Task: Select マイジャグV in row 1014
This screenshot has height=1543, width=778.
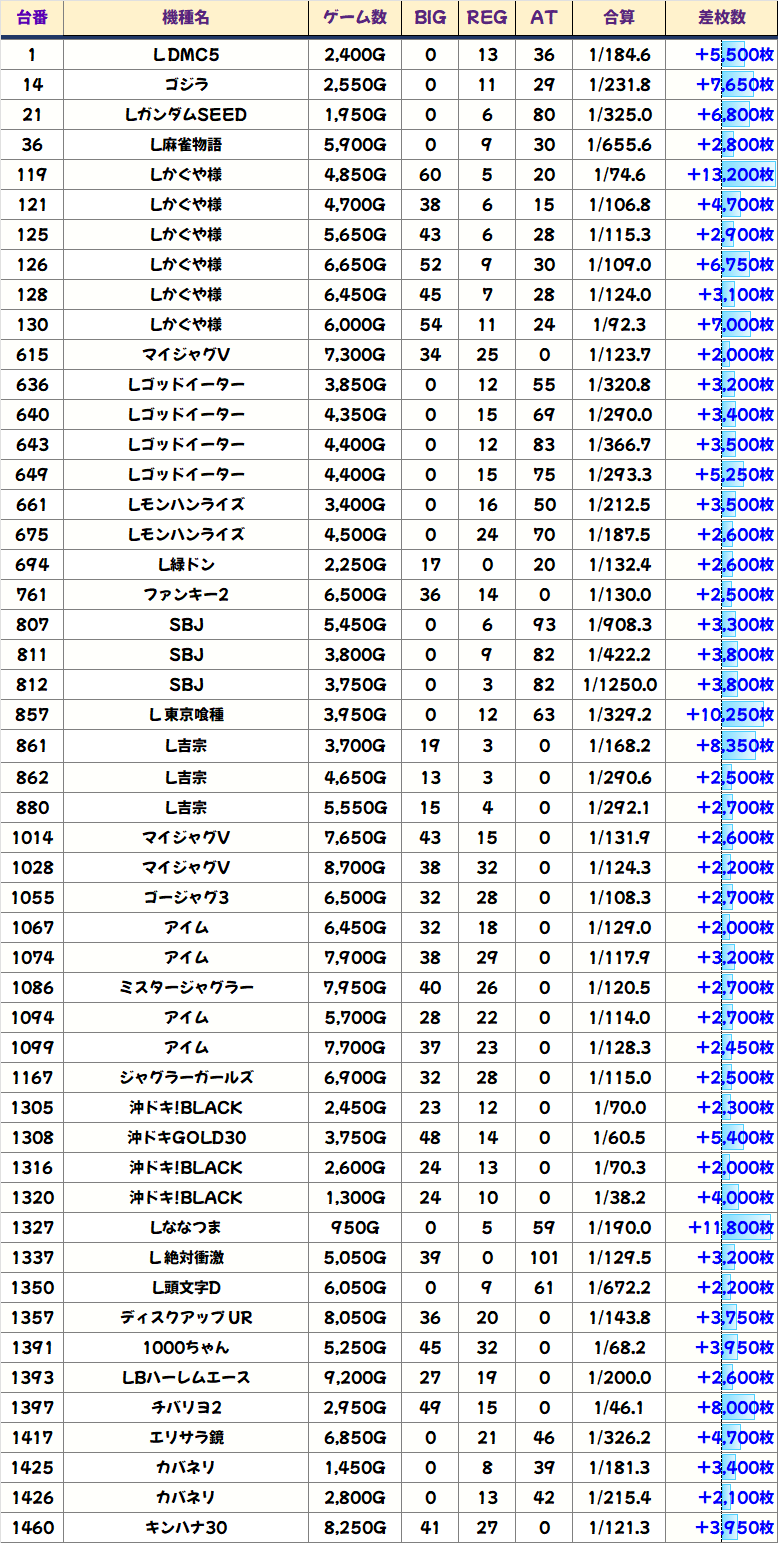Action: 186,837
